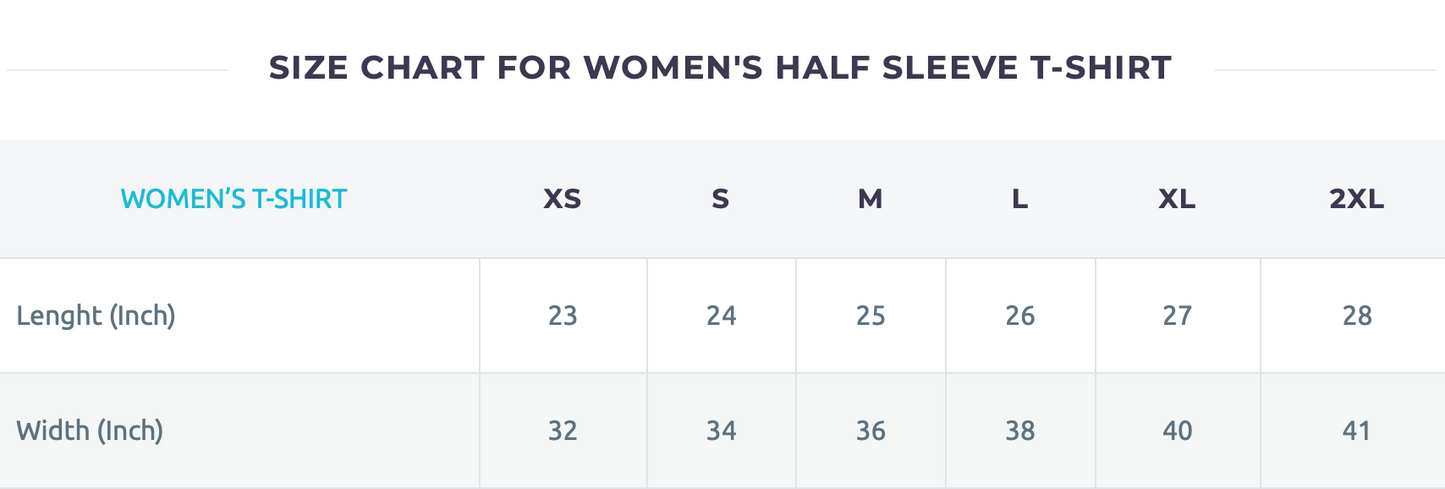Viewport: 1445px width, 489px height.
Task: Click length value 28 for 2XL
Action: (1357, 316)
